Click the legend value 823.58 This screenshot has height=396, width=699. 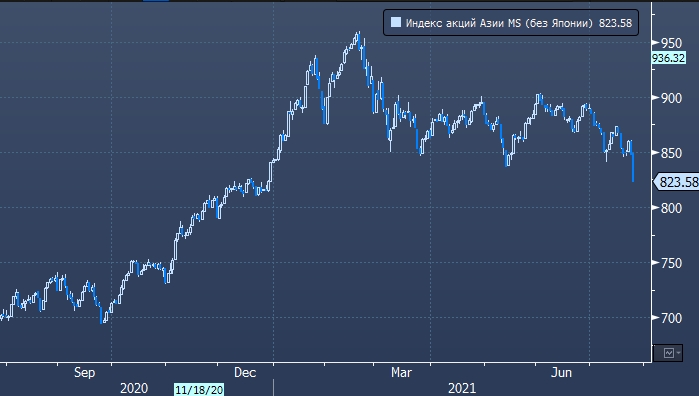[615, 23]
